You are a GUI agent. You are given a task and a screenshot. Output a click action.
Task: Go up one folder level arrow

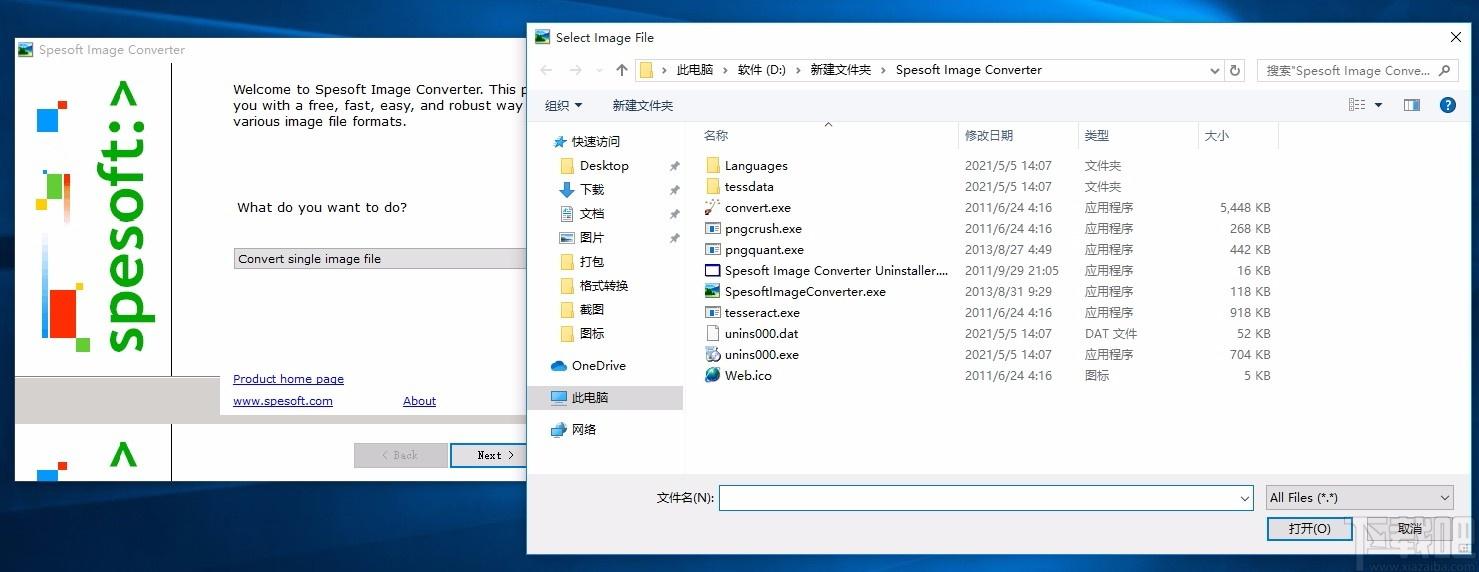622,70
